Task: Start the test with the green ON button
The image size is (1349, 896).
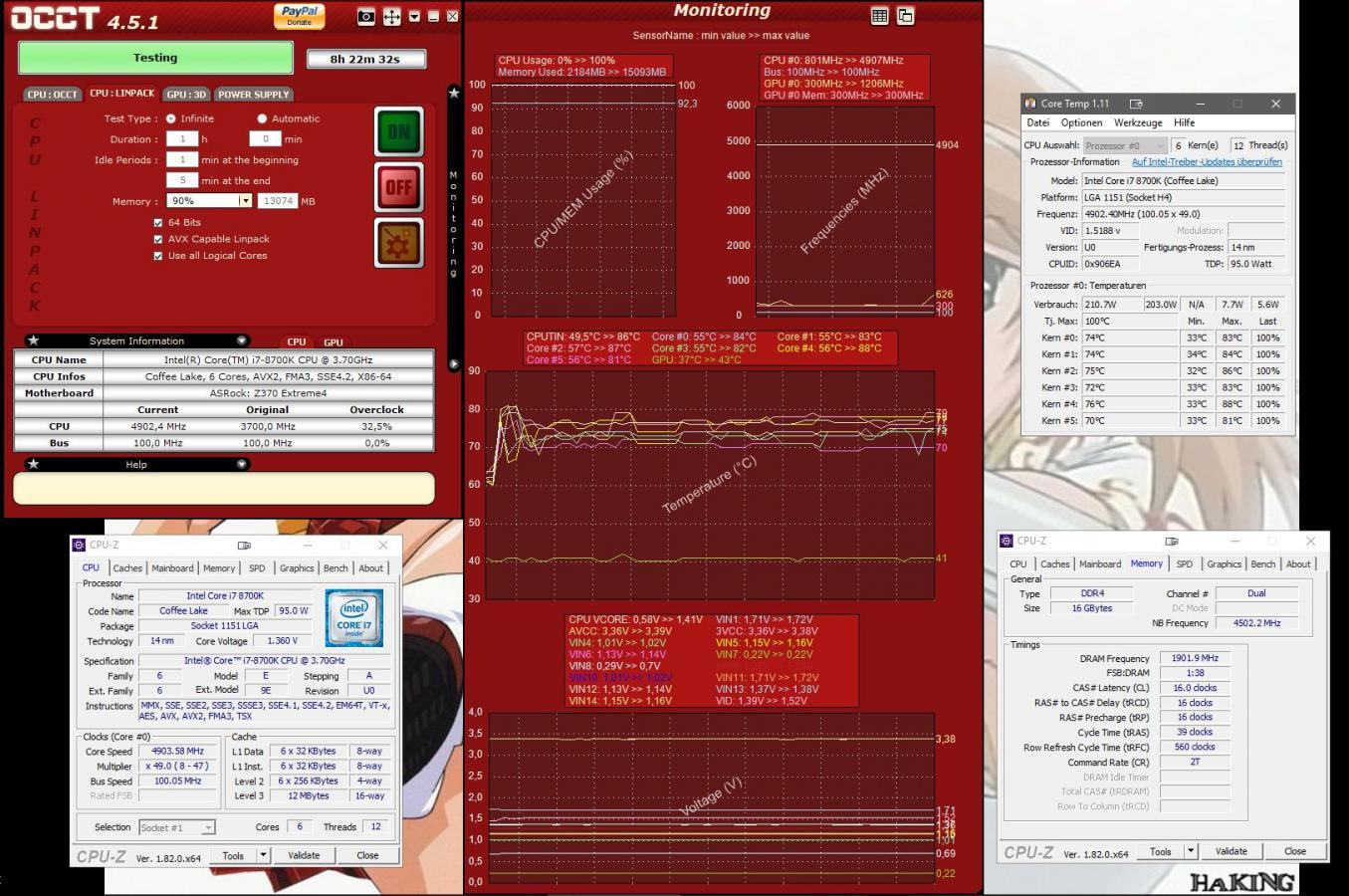Action: click(399, 131)
